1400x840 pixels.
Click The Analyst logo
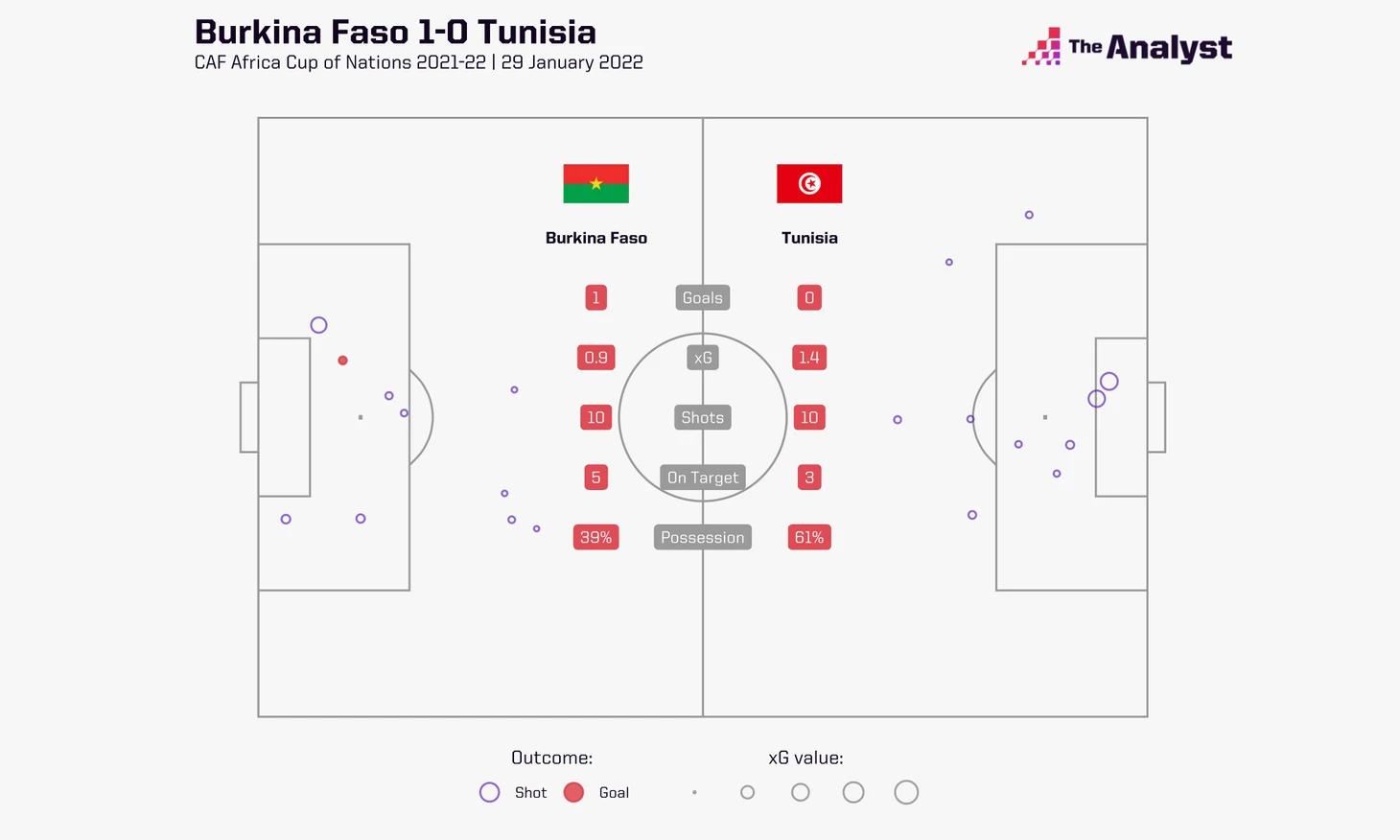tap(1127, 47)
